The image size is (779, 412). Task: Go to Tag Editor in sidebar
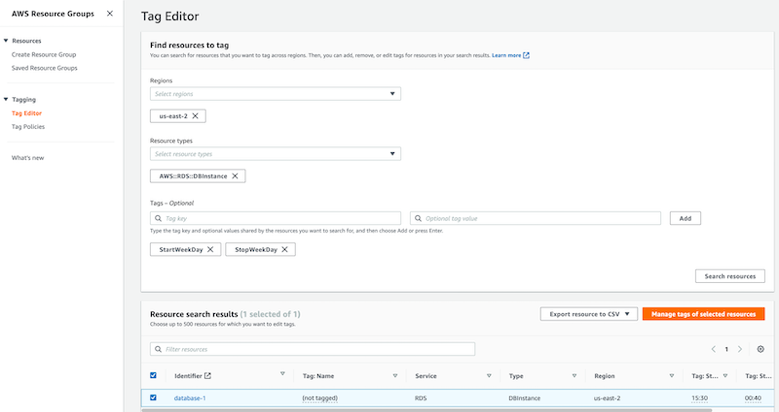(27, 113)
